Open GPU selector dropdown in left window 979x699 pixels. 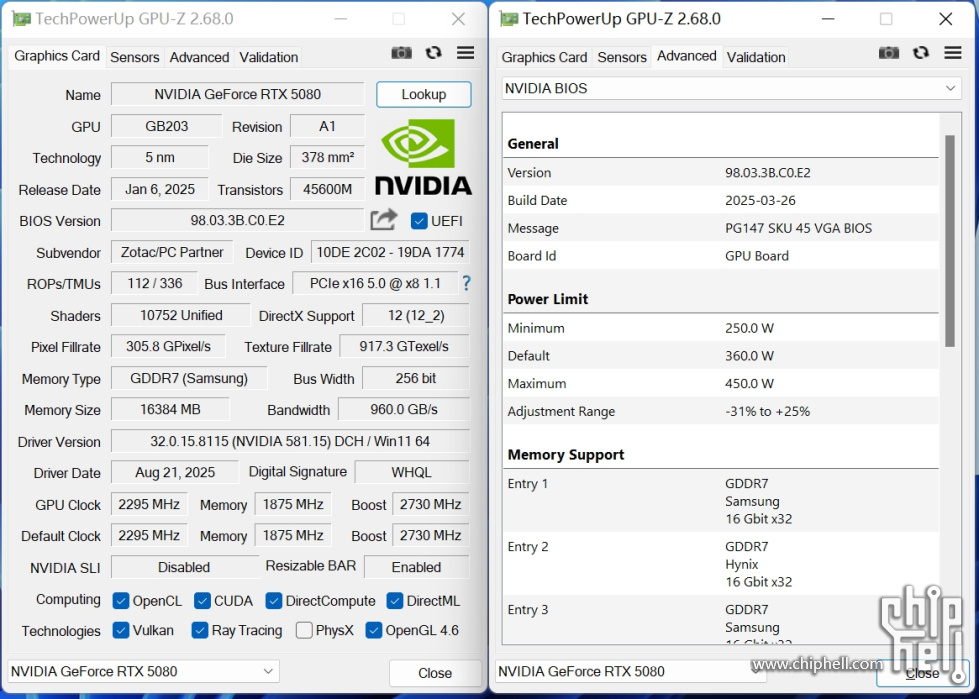tap(143, 672)
